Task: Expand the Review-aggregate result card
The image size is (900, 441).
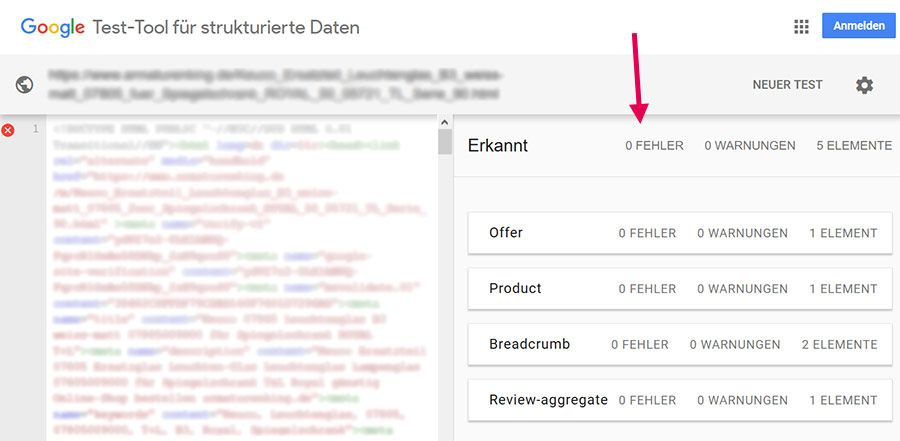Action: point(680,400)
